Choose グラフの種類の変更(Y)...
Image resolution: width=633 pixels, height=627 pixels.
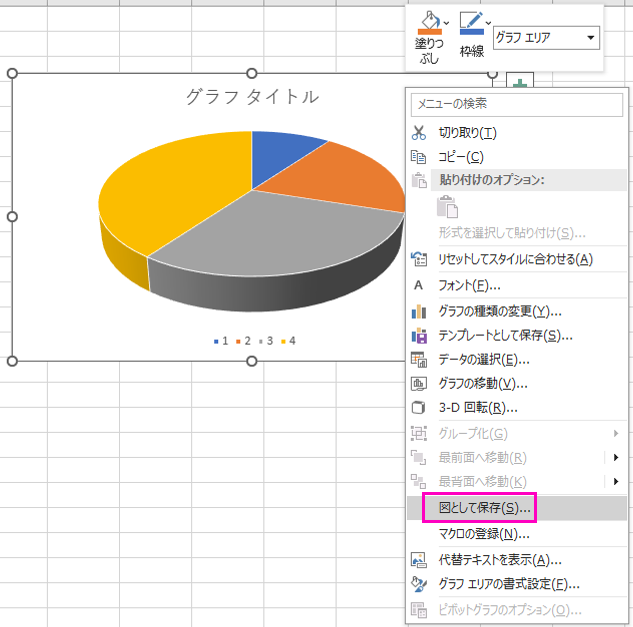(500, 311)
